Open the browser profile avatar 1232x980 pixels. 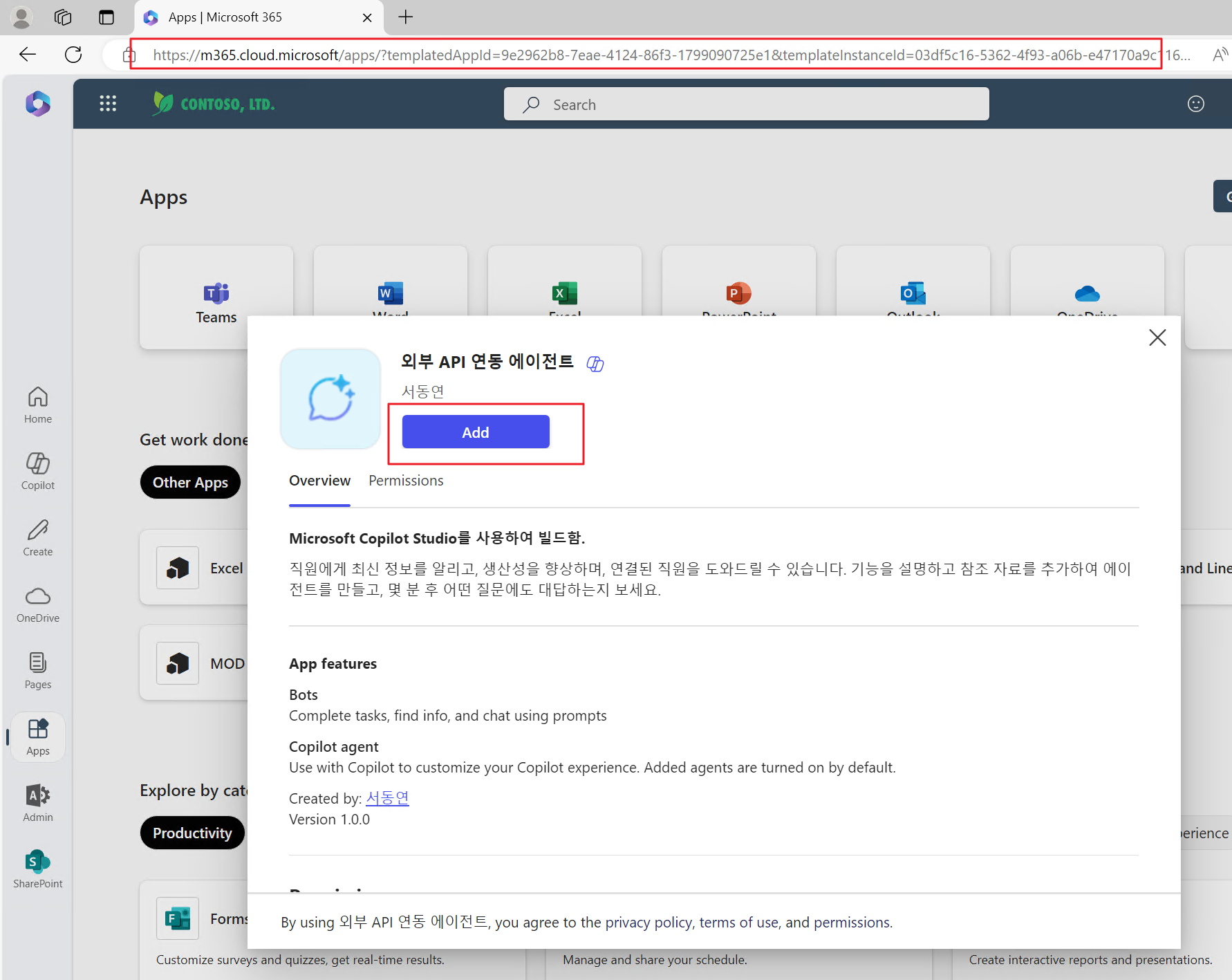pyautogui.click(x=21, y=17)
